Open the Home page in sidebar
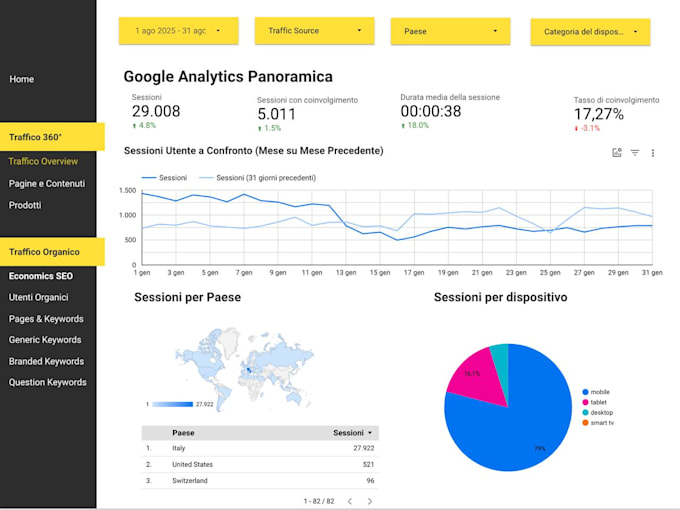Viewport: 680px width, 510px height. pos(22,79)
